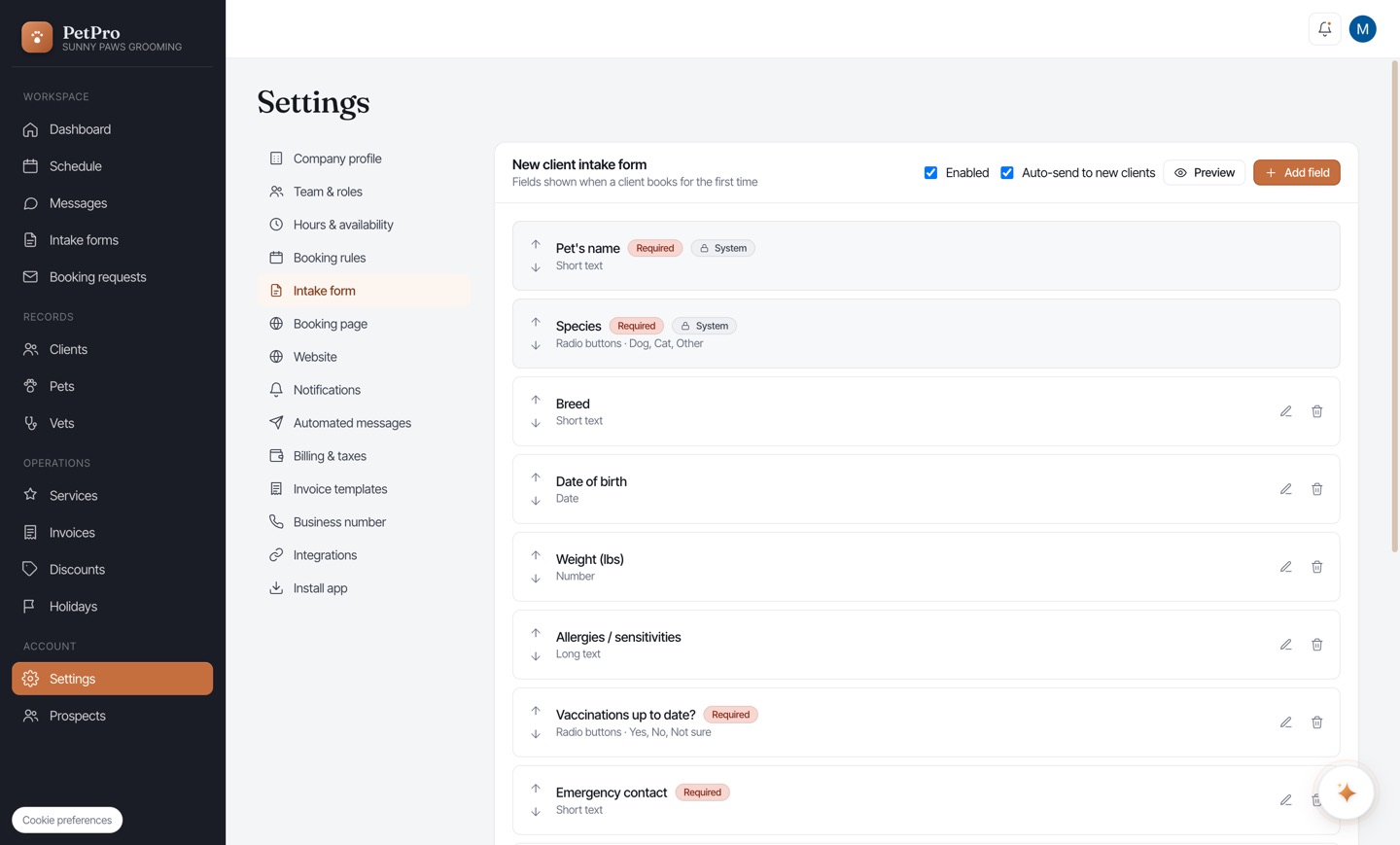Open Hours & availability settings

point(364,225)
